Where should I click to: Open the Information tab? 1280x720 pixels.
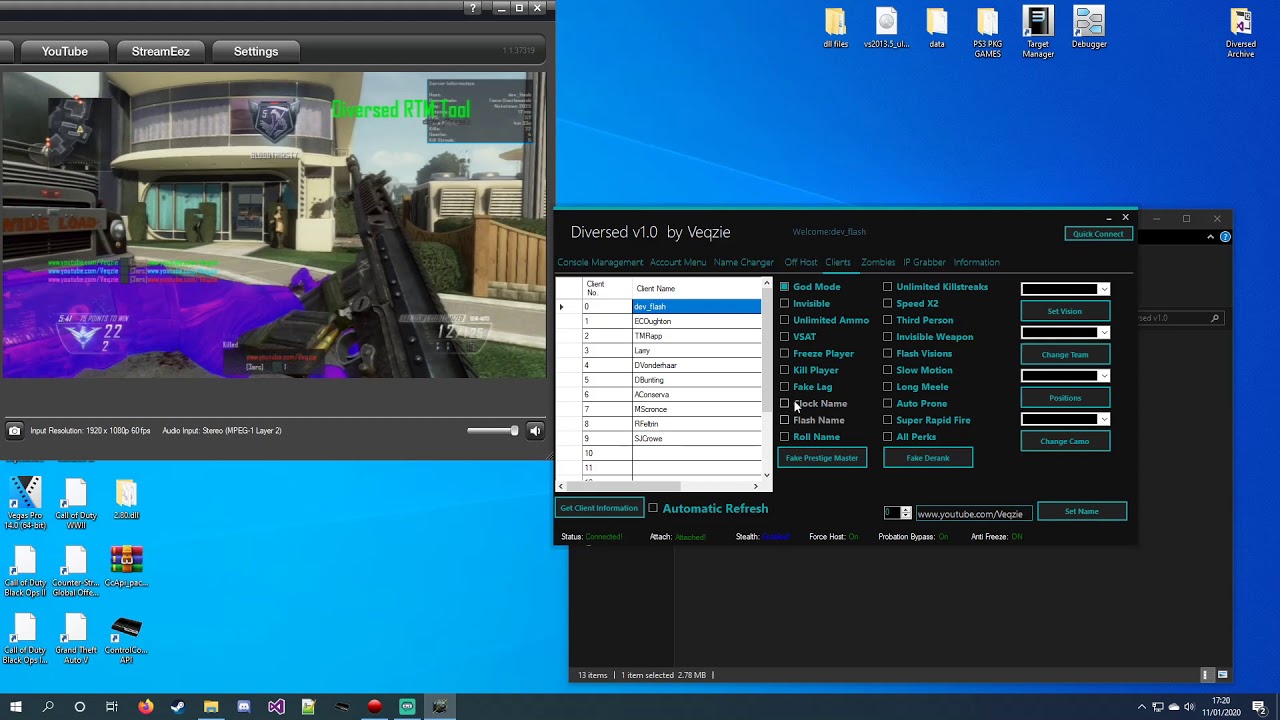click(976, 262)
